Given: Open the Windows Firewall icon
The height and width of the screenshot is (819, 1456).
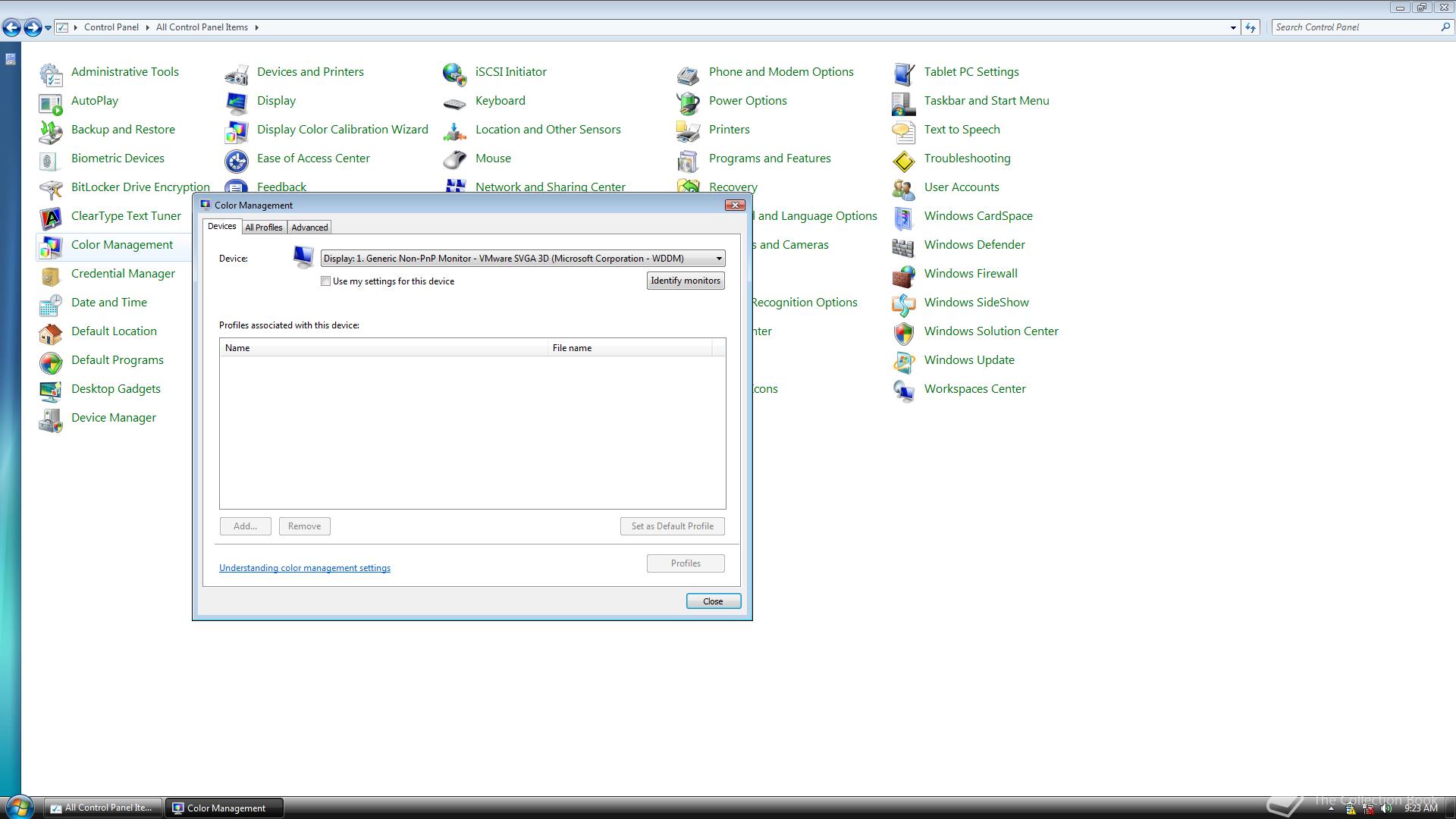Looking at the screenshot, I should point(903,275).
